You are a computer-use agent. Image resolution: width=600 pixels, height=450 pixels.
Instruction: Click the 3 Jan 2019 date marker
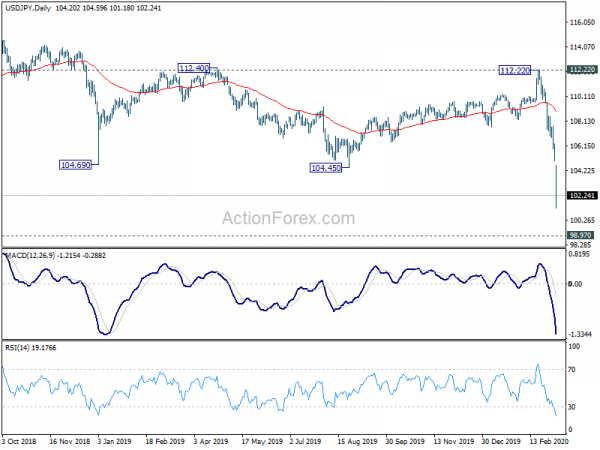pyautogui.click(x=114, y=441)
